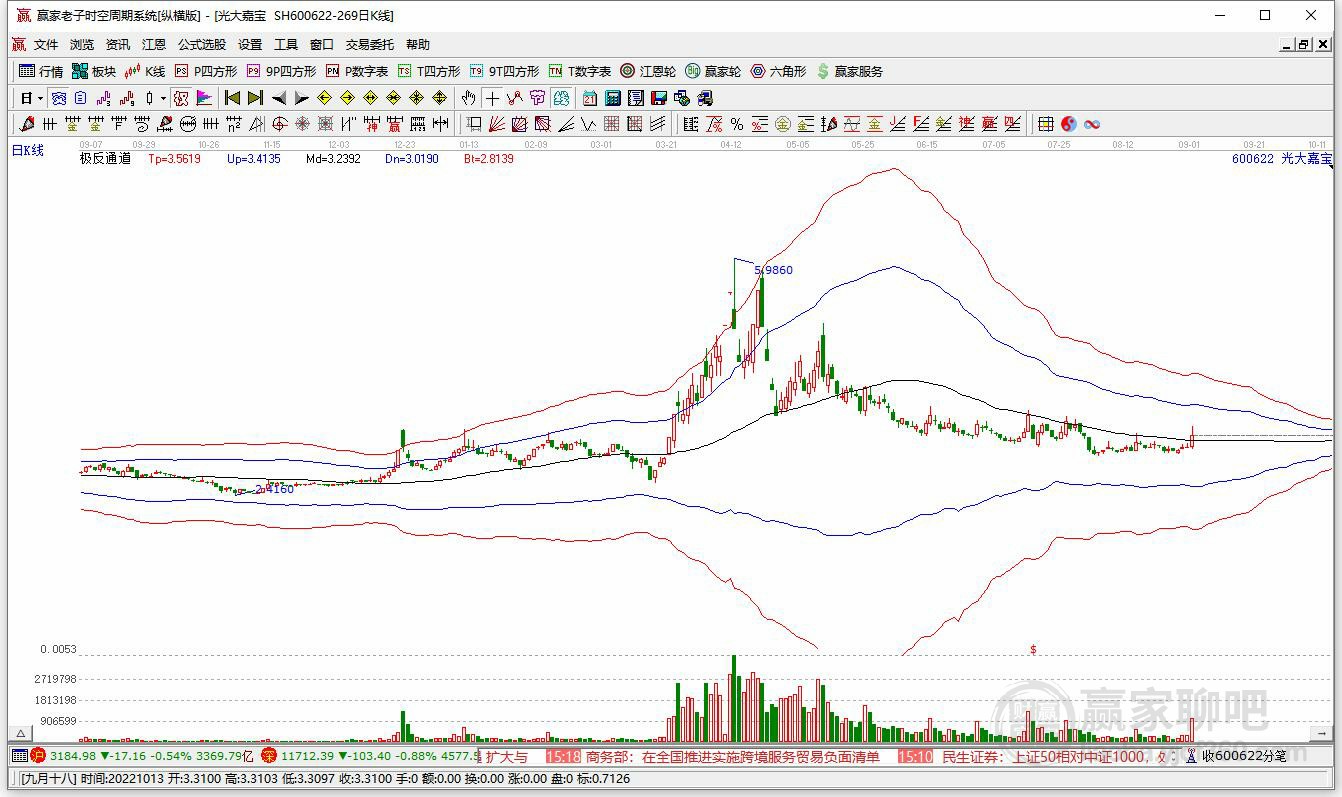1342x797 pixels.
Task: Open 赢家服务 with the dollar icon
Action: tap(850, 71)
